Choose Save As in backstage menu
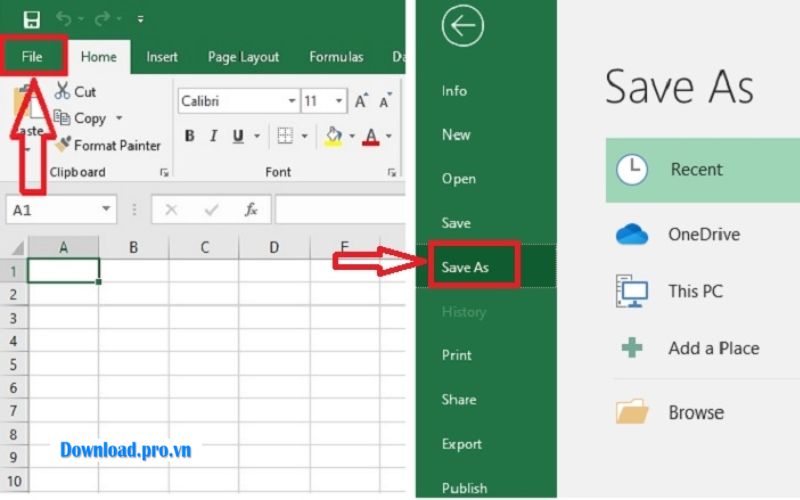The height and width of the screenshot is (500, 800). 465,267
